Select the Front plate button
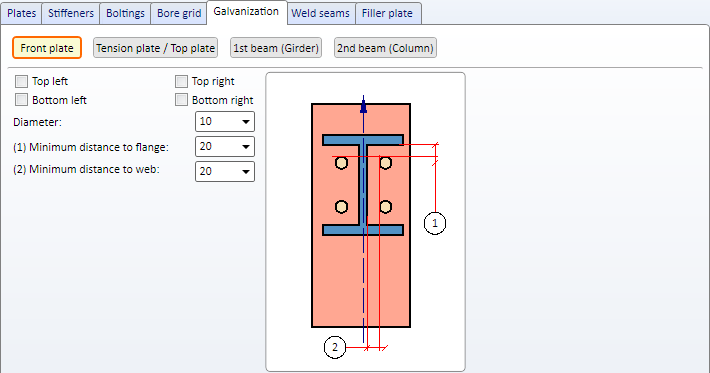This screenshot has height=373, width=710. click(47, 48)
